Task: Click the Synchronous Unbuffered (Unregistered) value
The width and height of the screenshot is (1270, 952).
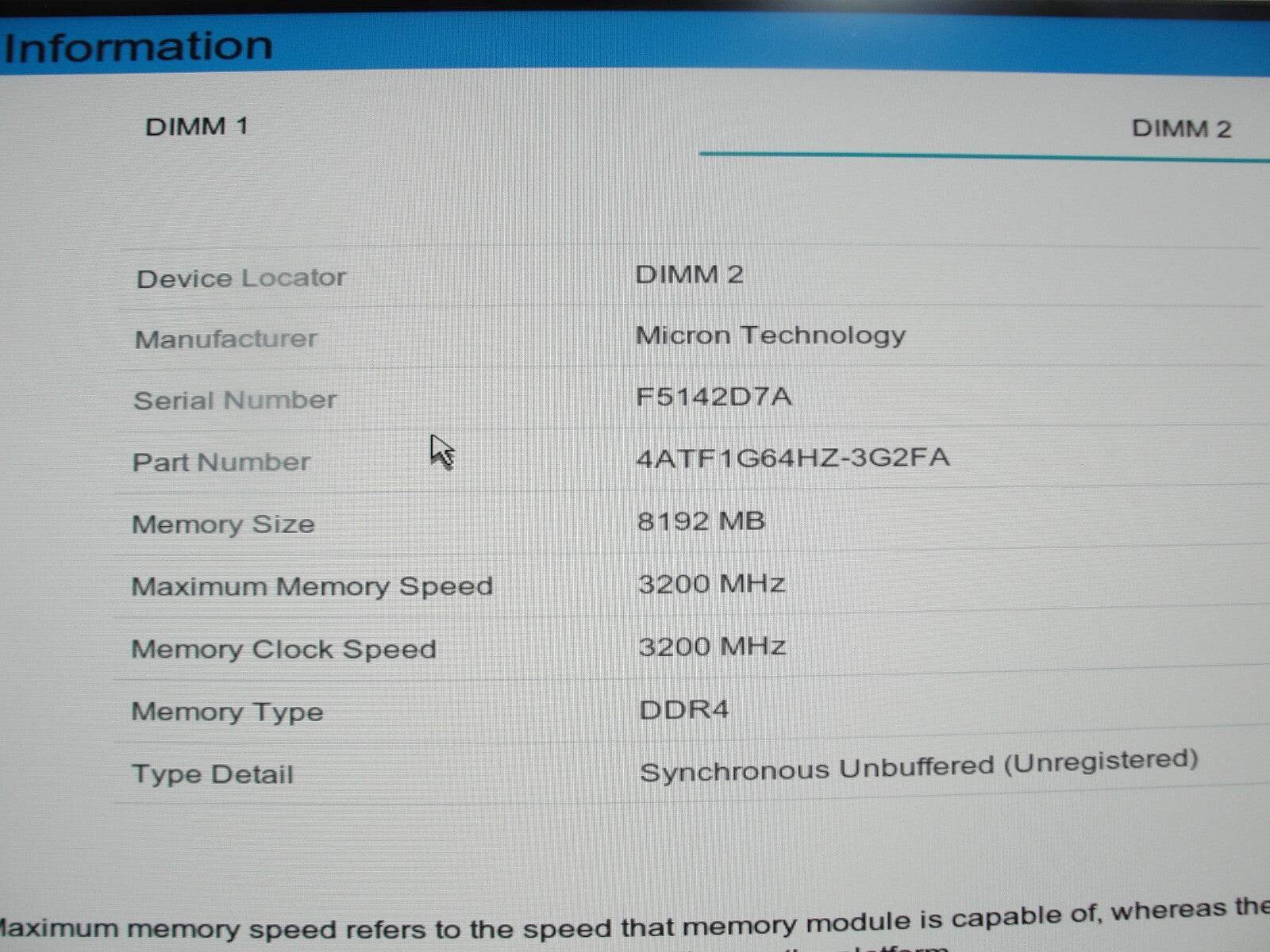Action: [x=918, y=766]
